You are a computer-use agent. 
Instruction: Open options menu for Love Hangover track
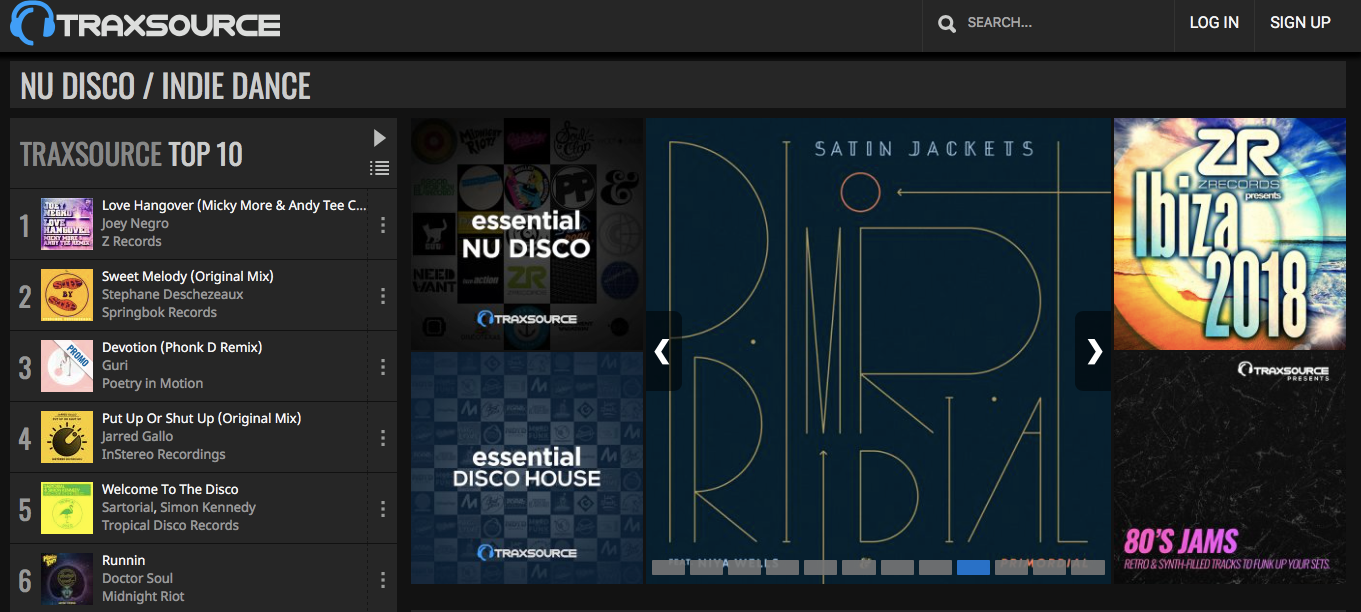(383, 224)
